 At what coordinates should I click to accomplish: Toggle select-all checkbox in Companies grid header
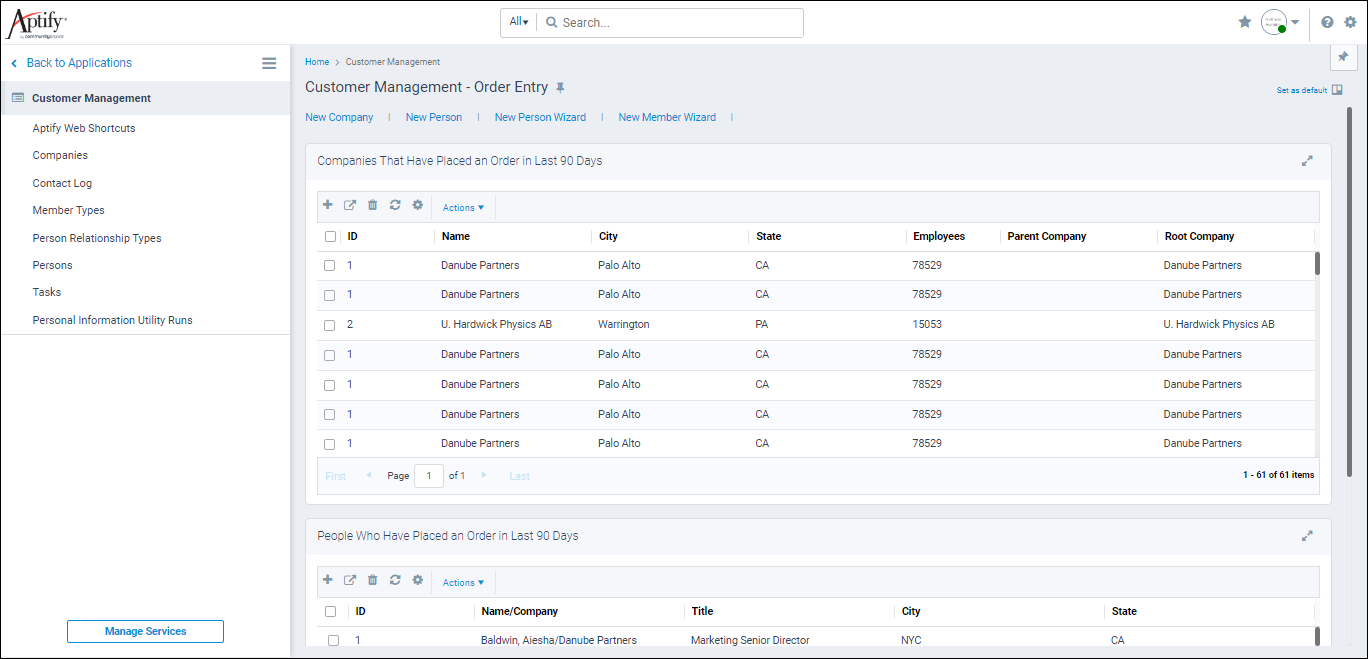tap(331, 237)
